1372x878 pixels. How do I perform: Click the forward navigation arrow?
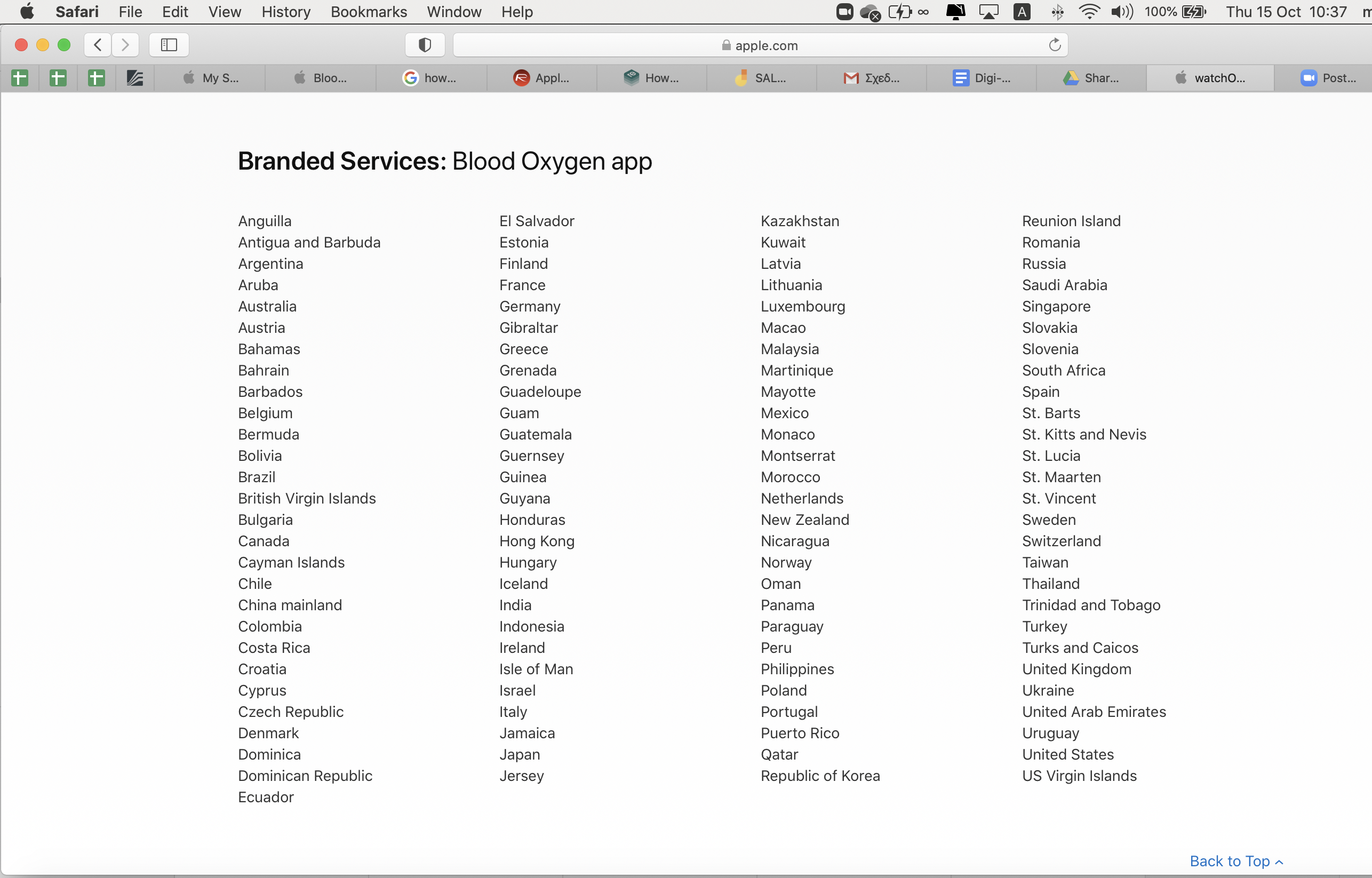tap(125, 44)
